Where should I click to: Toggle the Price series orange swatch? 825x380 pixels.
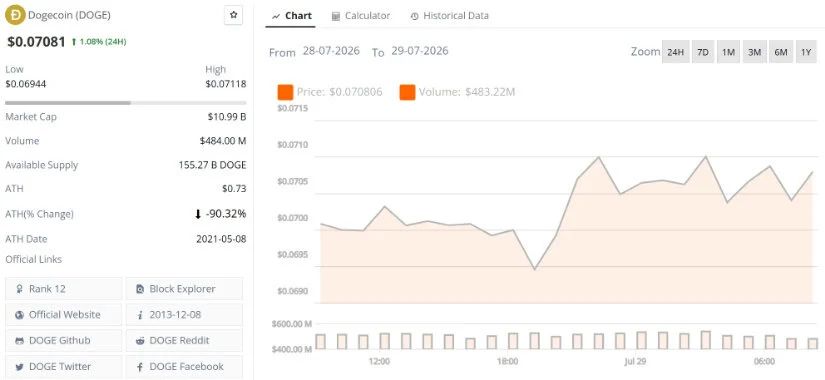[285, 92]
